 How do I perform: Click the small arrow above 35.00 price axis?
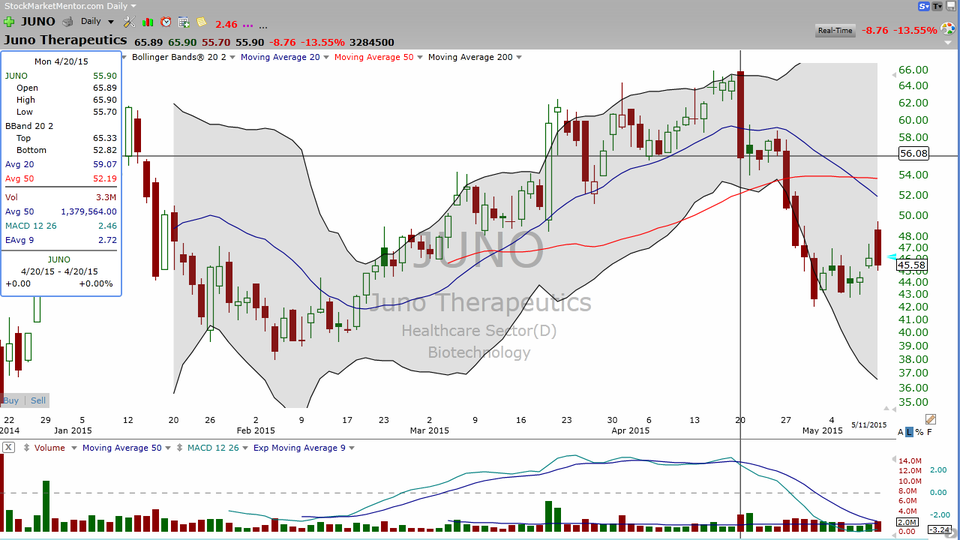click(x=886, y=408)
